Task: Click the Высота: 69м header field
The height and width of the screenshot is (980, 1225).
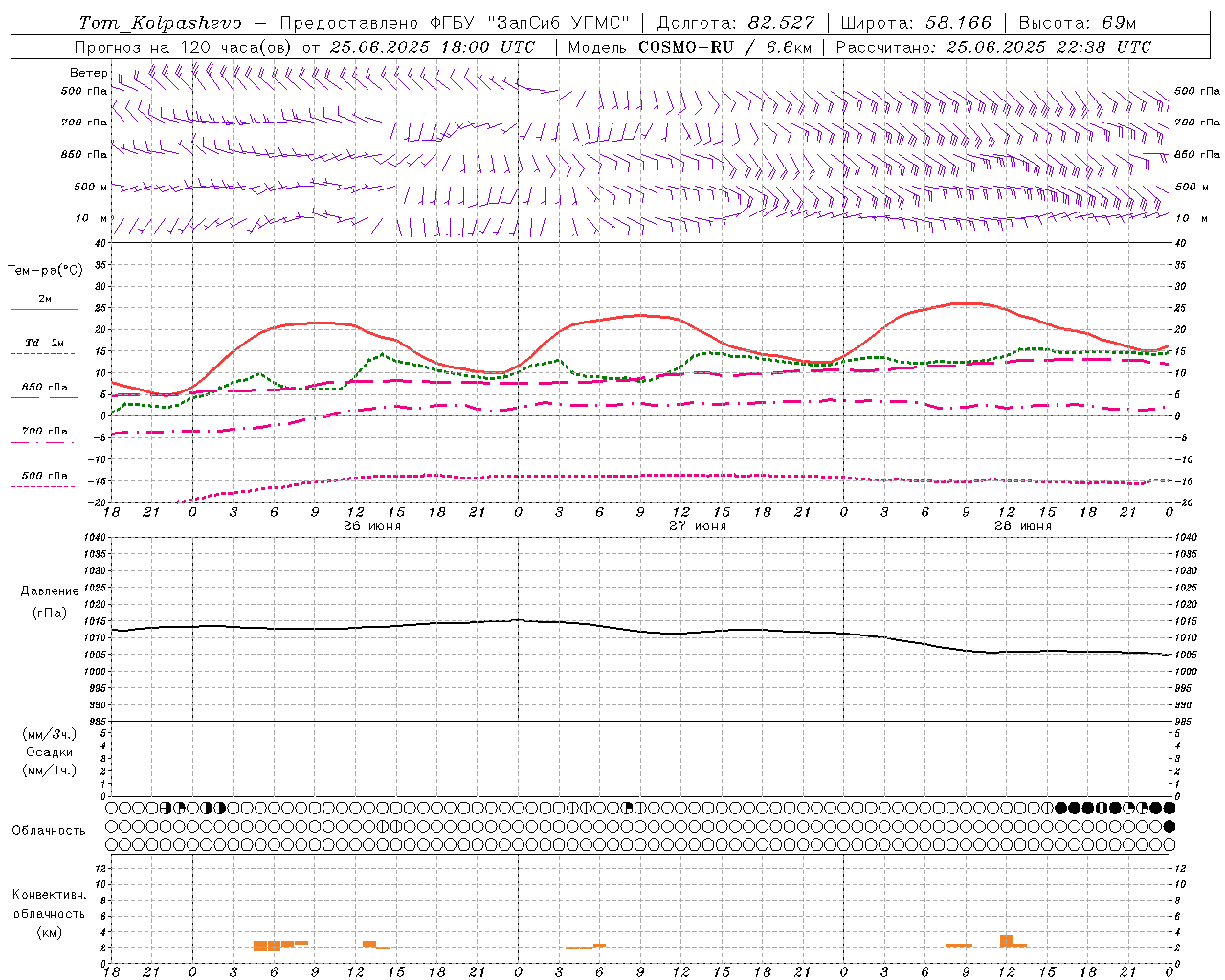Action: (x=1078, y=23)
